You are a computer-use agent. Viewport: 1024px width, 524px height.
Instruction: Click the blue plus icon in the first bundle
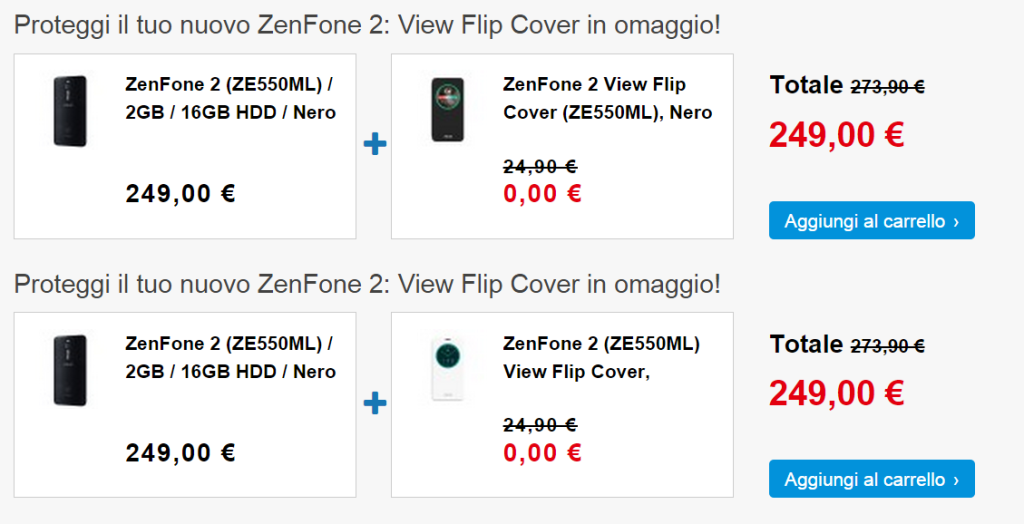[374, 145]
